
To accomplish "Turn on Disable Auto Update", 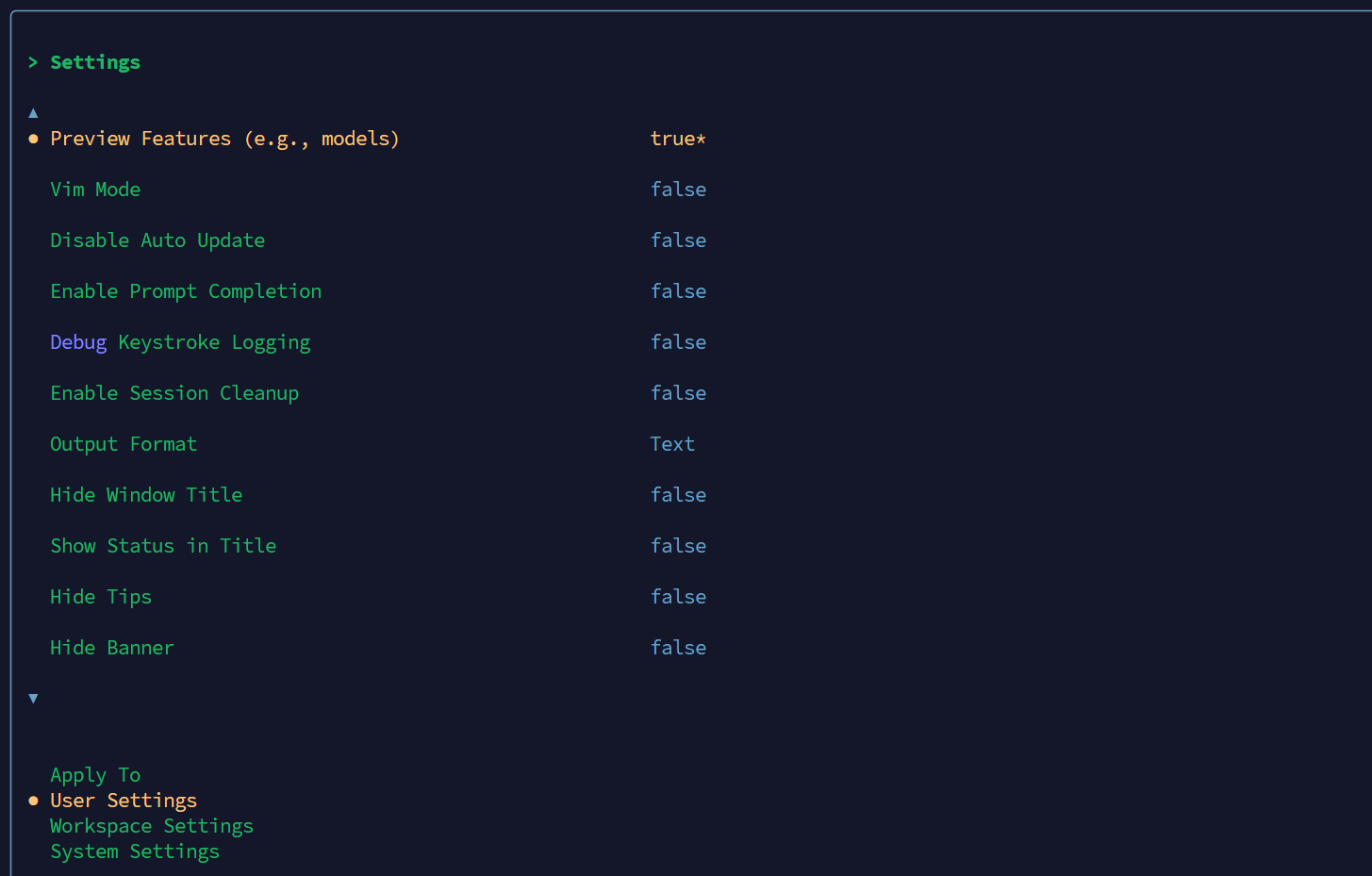I will 157,240.
